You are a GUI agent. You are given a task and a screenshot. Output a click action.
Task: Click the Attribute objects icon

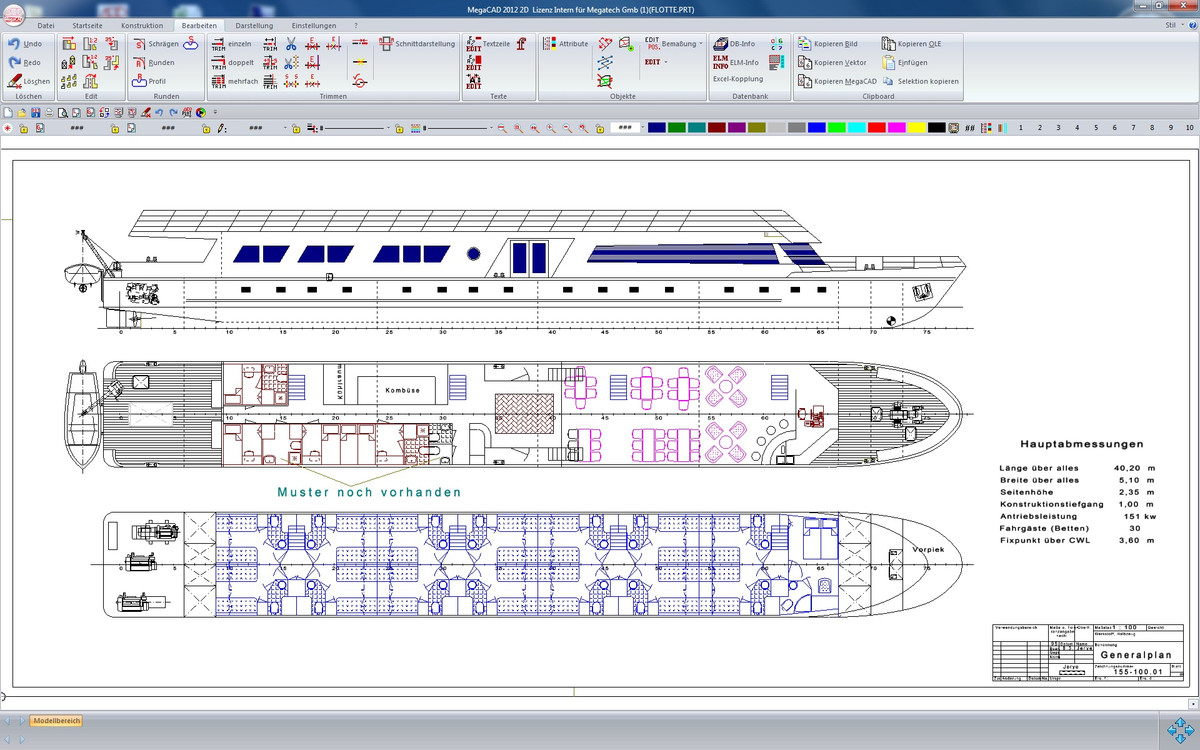coord(549,44)
